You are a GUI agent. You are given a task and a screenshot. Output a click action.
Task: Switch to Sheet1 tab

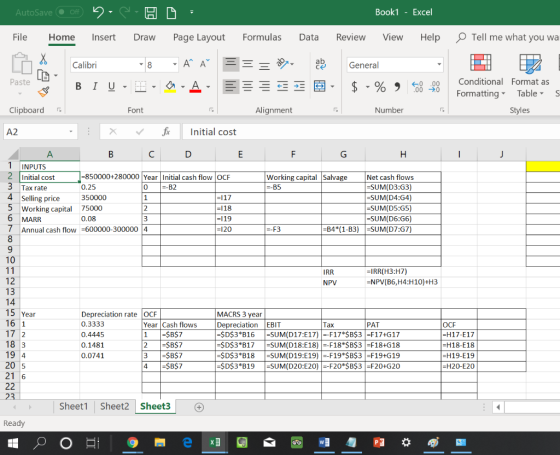(x=74, y=406)
